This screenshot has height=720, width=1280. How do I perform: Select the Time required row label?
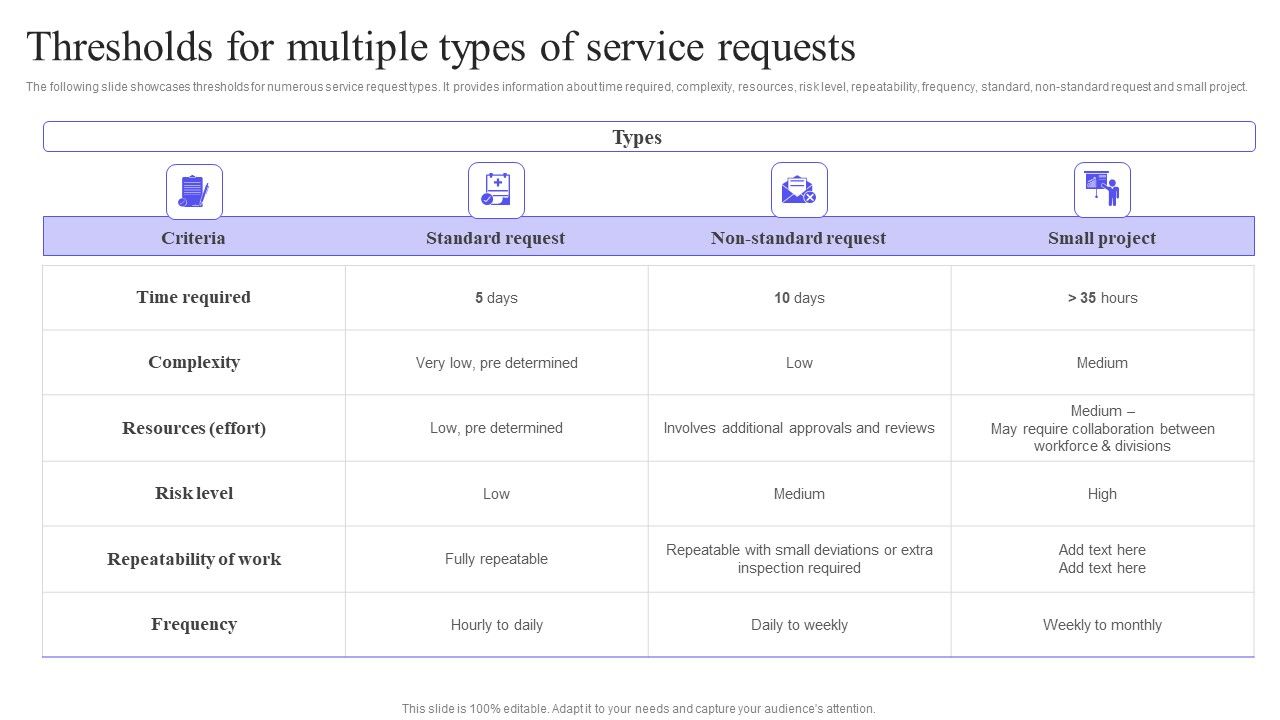point(194,297)
